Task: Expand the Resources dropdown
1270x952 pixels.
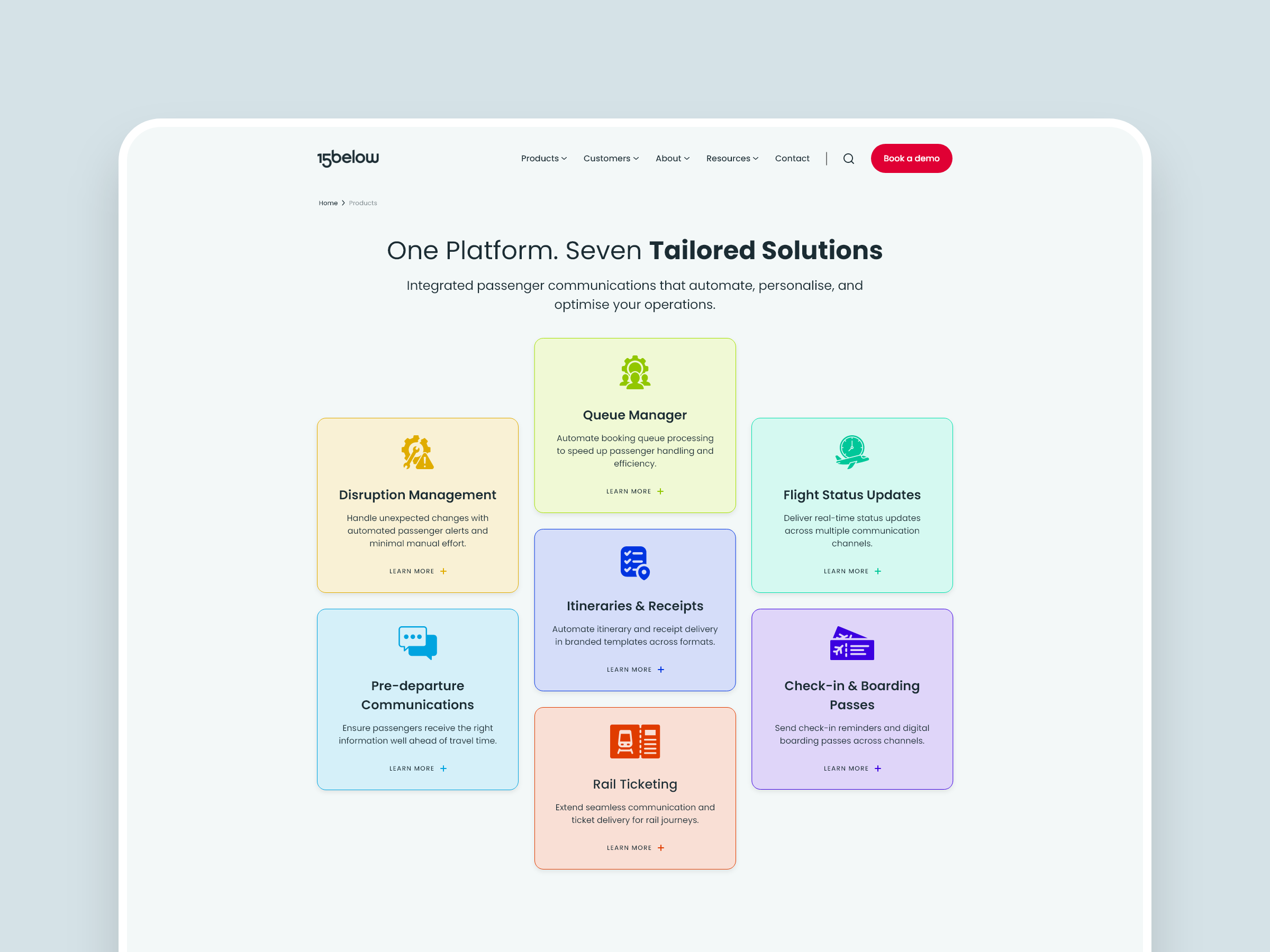Action: pyautogui.click(x=731, y=158)
